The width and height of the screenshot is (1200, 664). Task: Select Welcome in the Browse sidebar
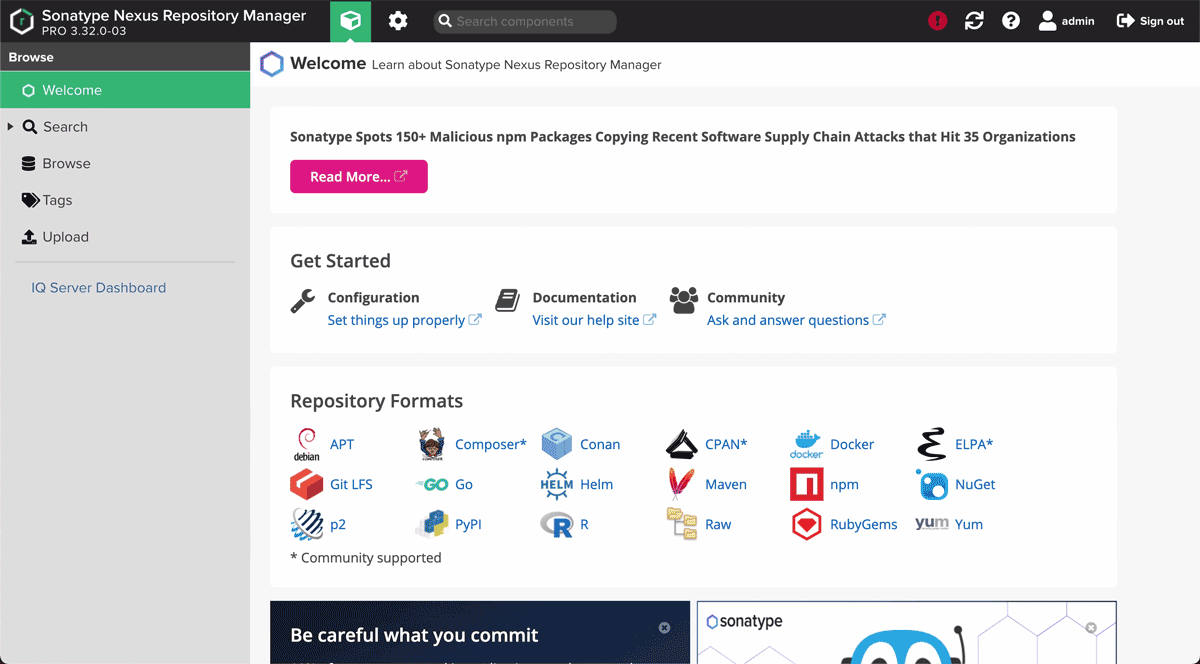pos(125,90)
